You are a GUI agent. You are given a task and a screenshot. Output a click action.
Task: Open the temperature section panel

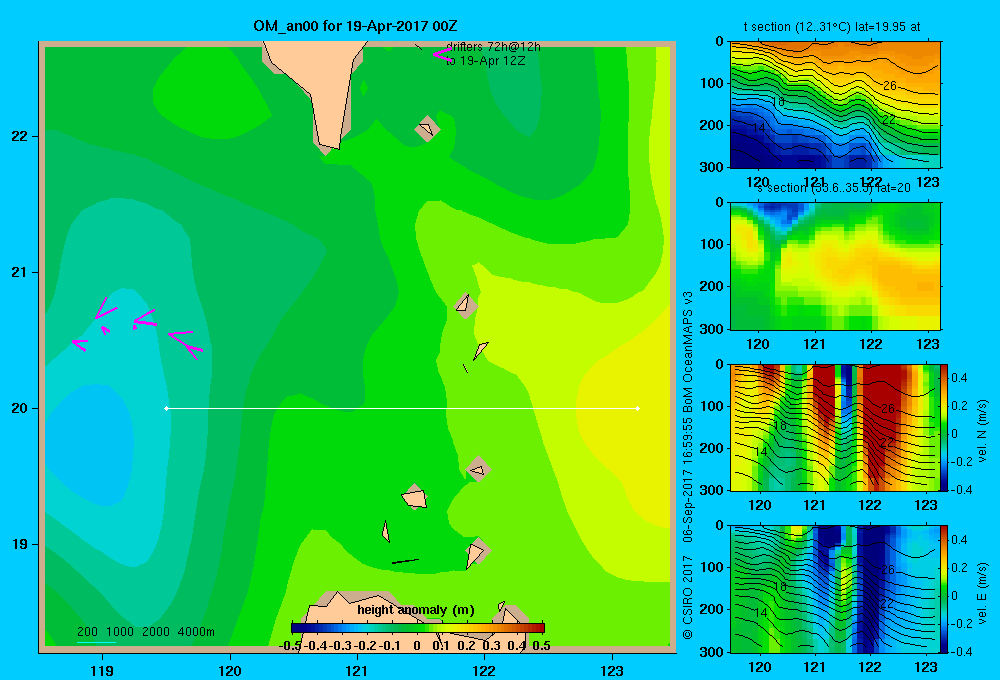835,105
